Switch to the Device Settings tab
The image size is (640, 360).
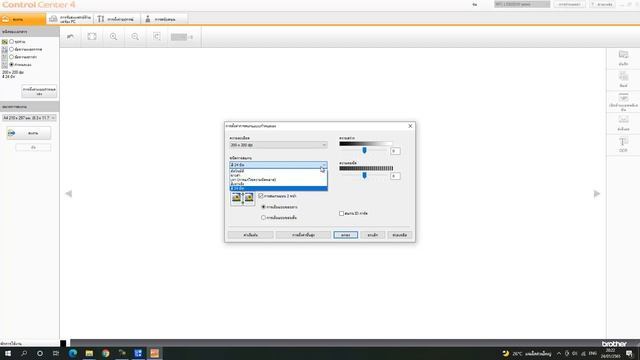(x=117, y=19)
